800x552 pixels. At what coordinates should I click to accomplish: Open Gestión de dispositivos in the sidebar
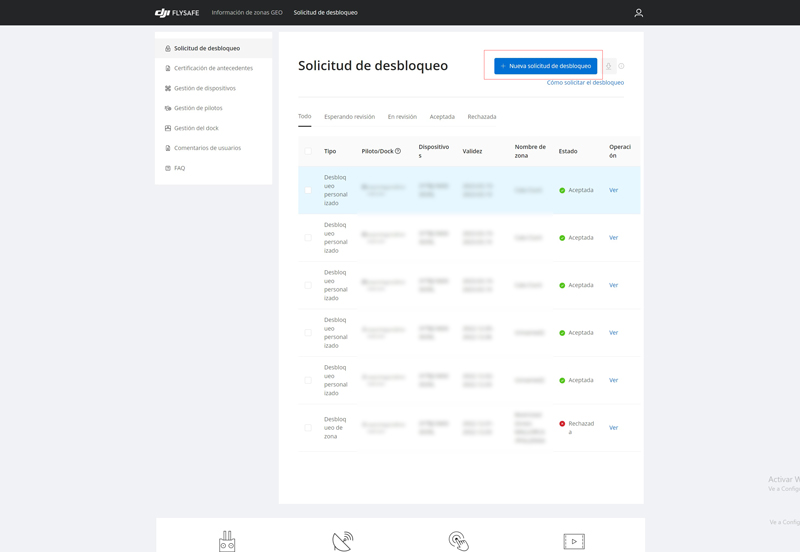pos(204,88)
